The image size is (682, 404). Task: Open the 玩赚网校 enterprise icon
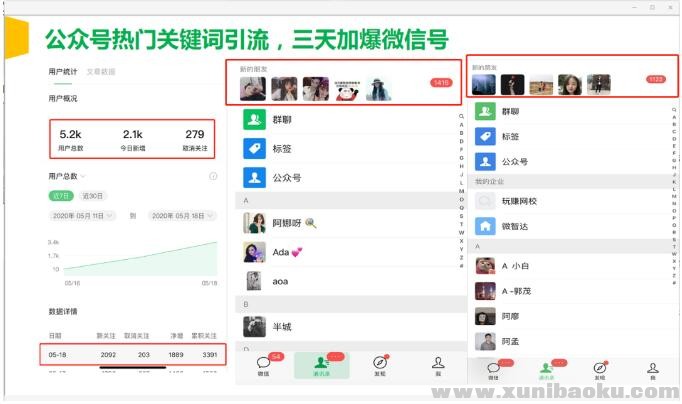point(485,201)
